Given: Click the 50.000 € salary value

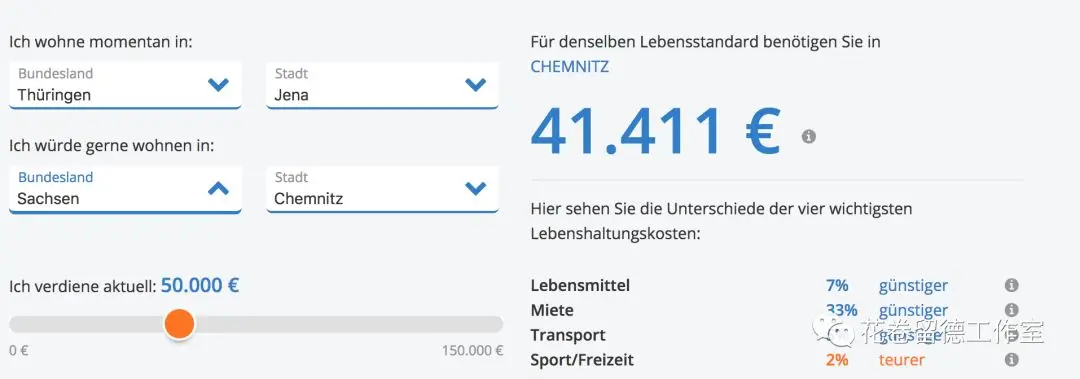Looking at the screenshot, I should [200, 285].
